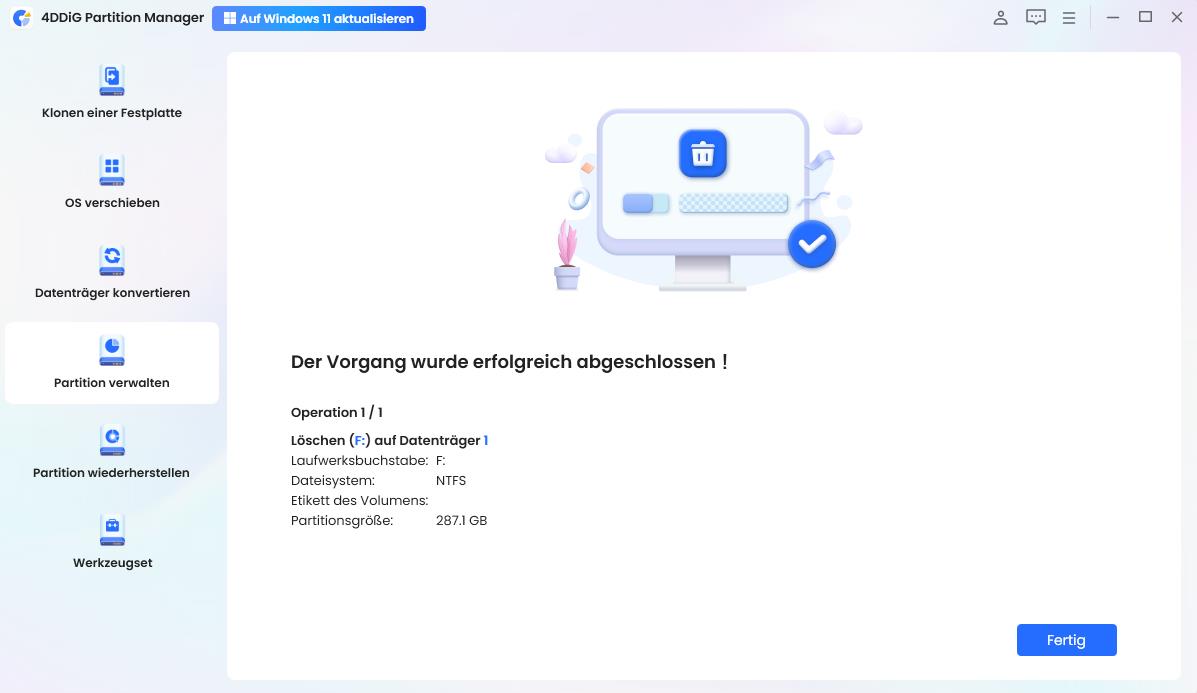1197x693 pixels.
Task: Open Partition wiederherstellen
Action: point(111,452)
